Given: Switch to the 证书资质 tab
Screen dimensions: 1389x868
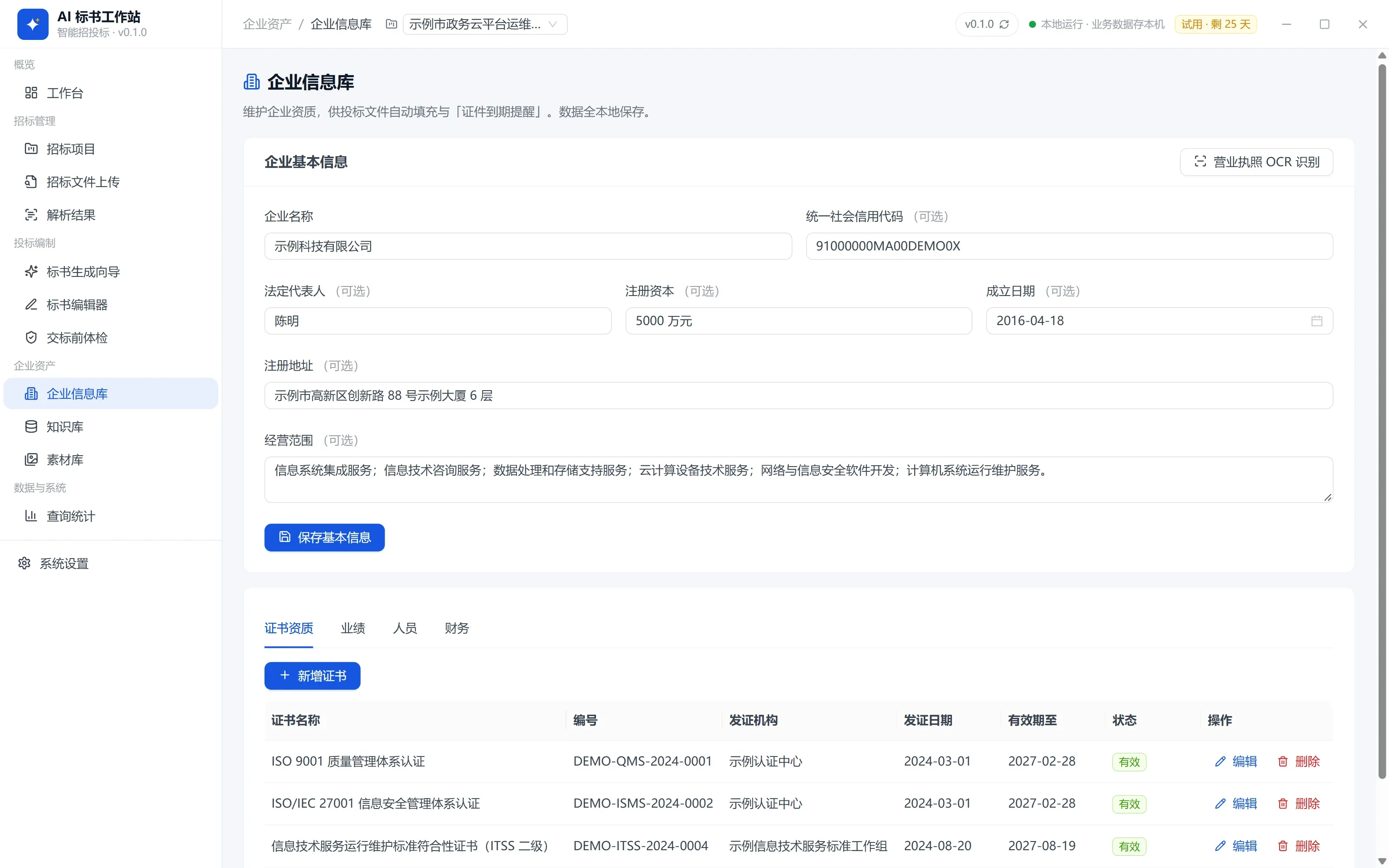Looking at the screenshot, I should (x=289, y=628).
